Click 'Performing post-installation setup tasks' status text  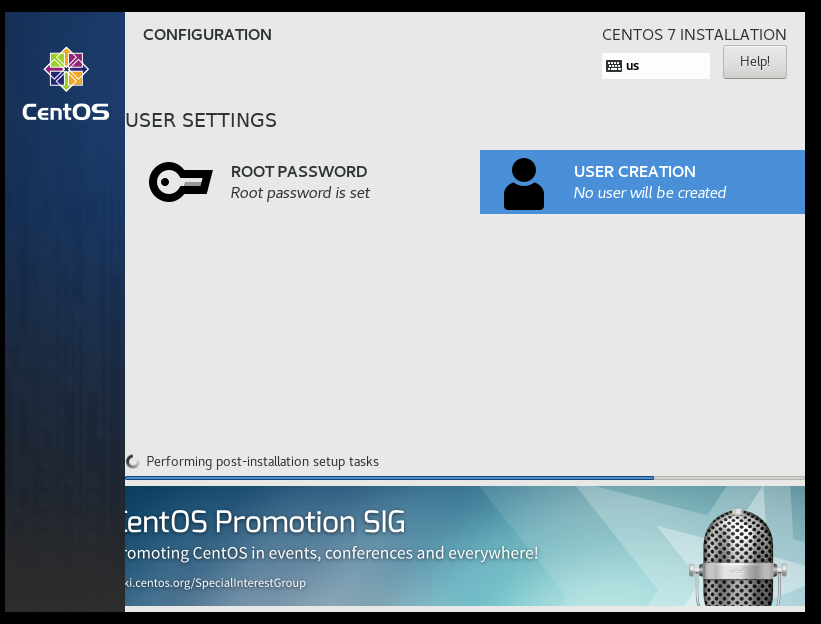click(262, 462)
